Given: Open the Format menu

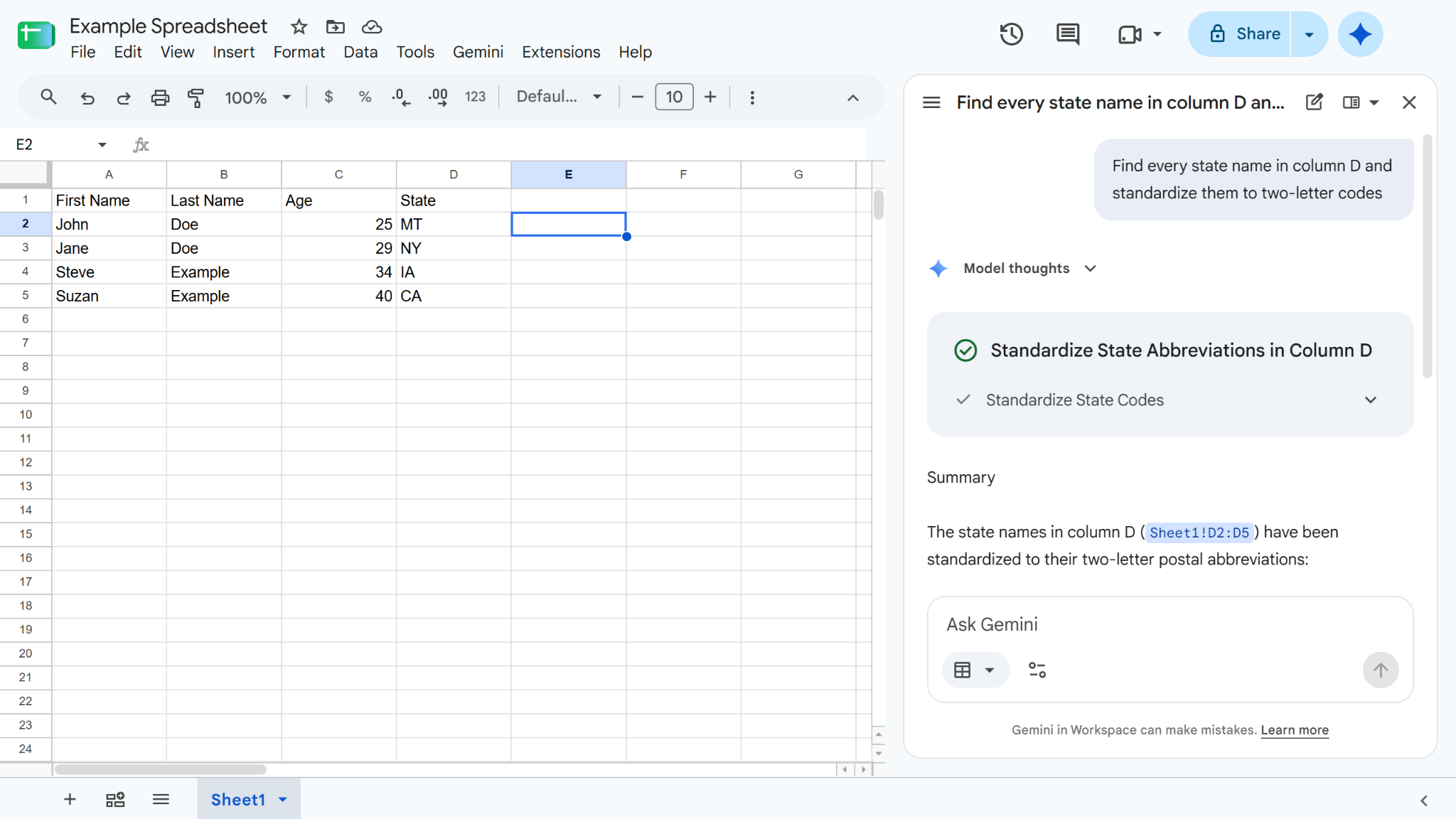Looking at the screenshot, I should point(299,52).
